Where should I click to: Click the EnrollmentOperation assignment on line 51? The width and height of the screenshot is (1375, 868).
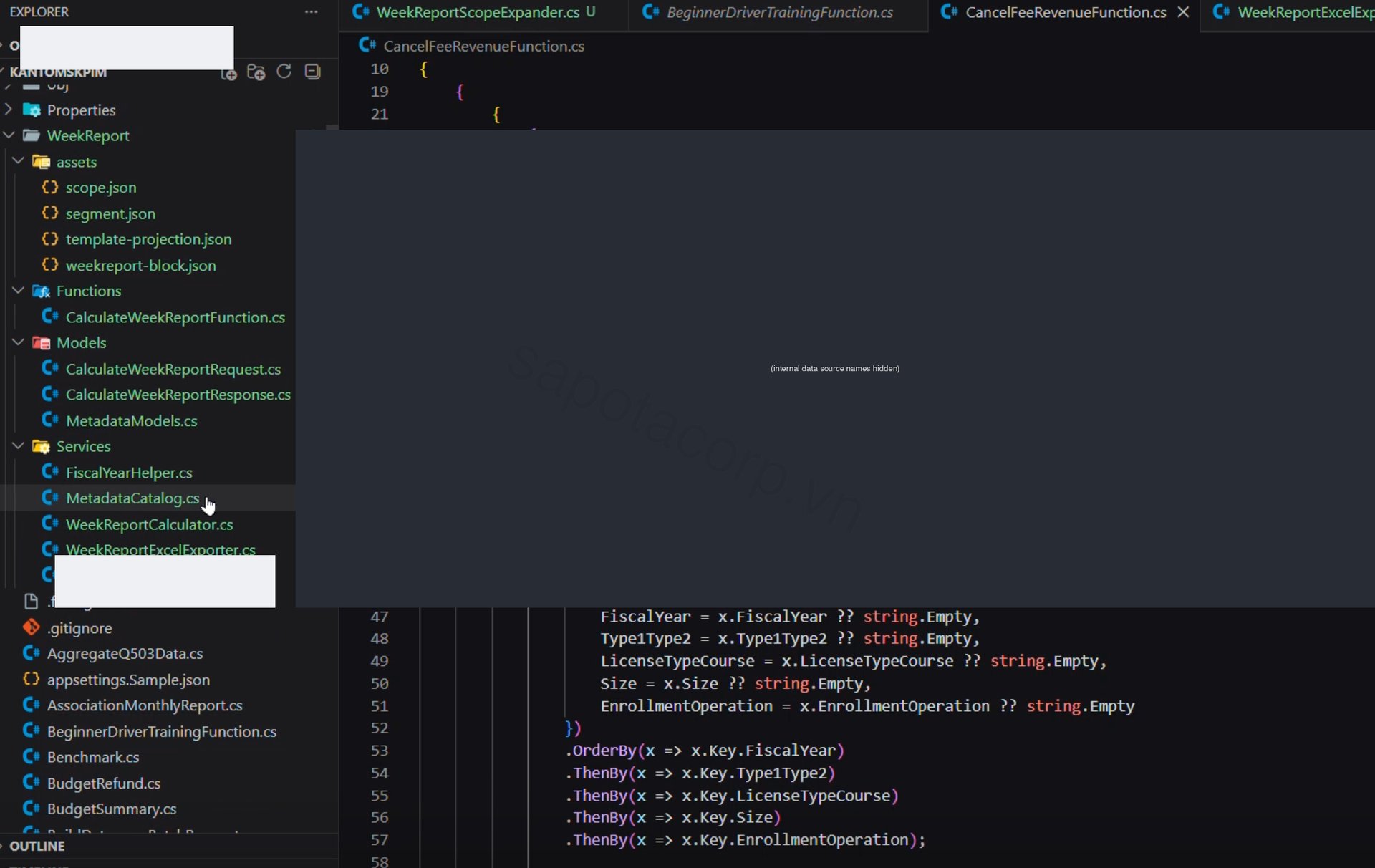[x=867, y=706]
